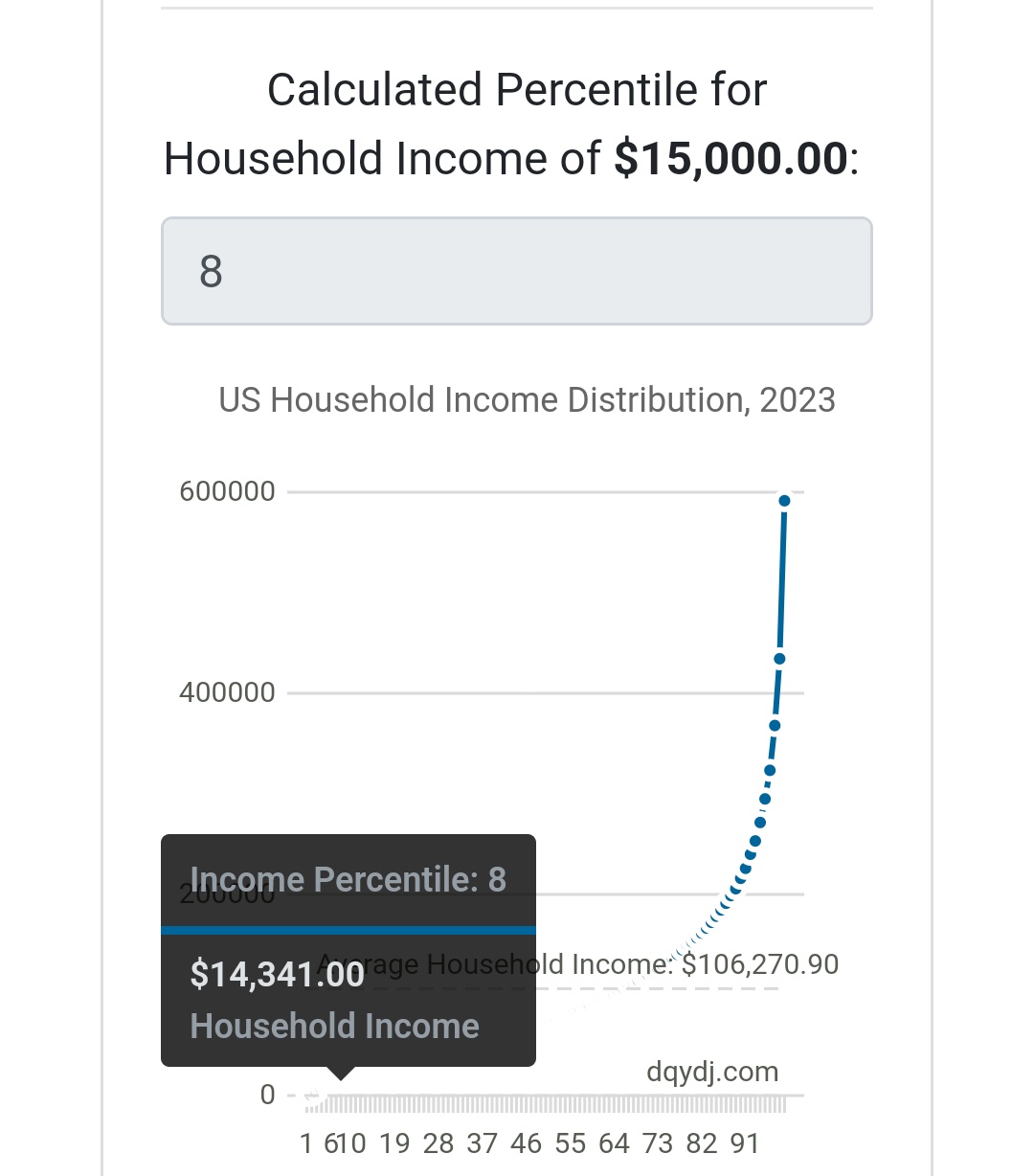Click the dqydj.com watermark link

coord(712,1072)
